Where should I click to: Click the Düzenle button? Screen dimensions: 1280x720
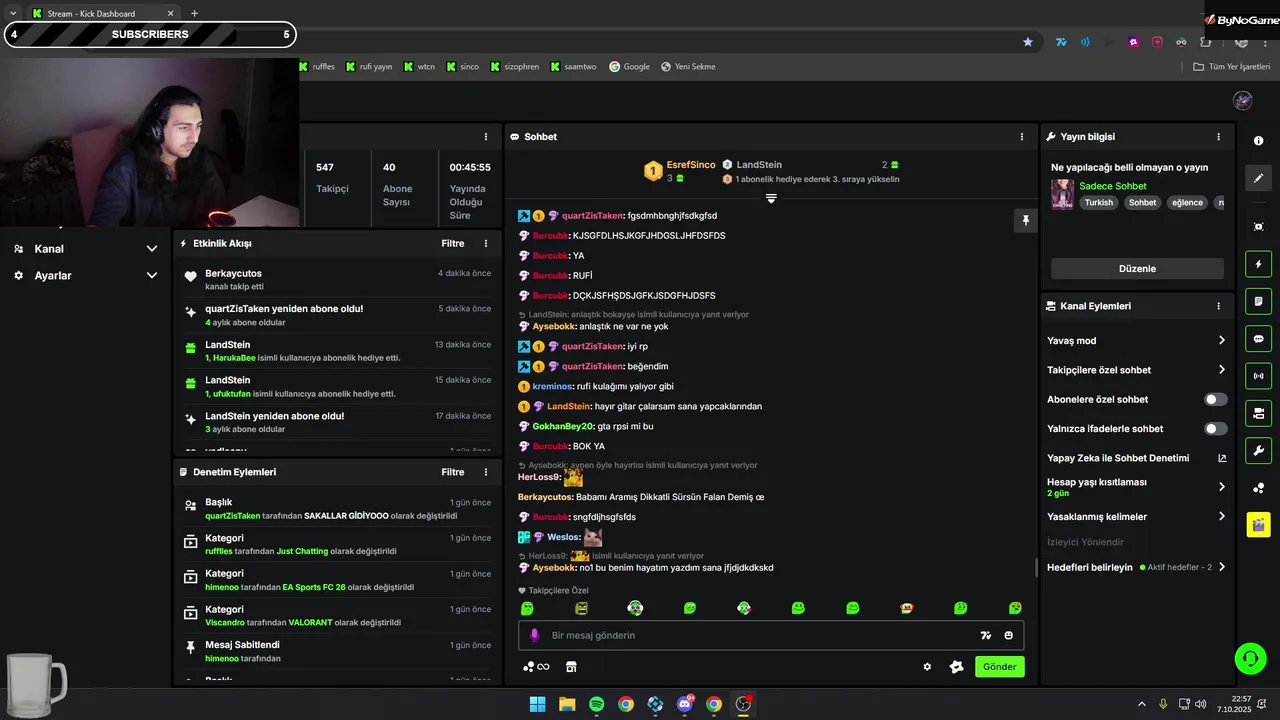click(x=1137, y=269)
